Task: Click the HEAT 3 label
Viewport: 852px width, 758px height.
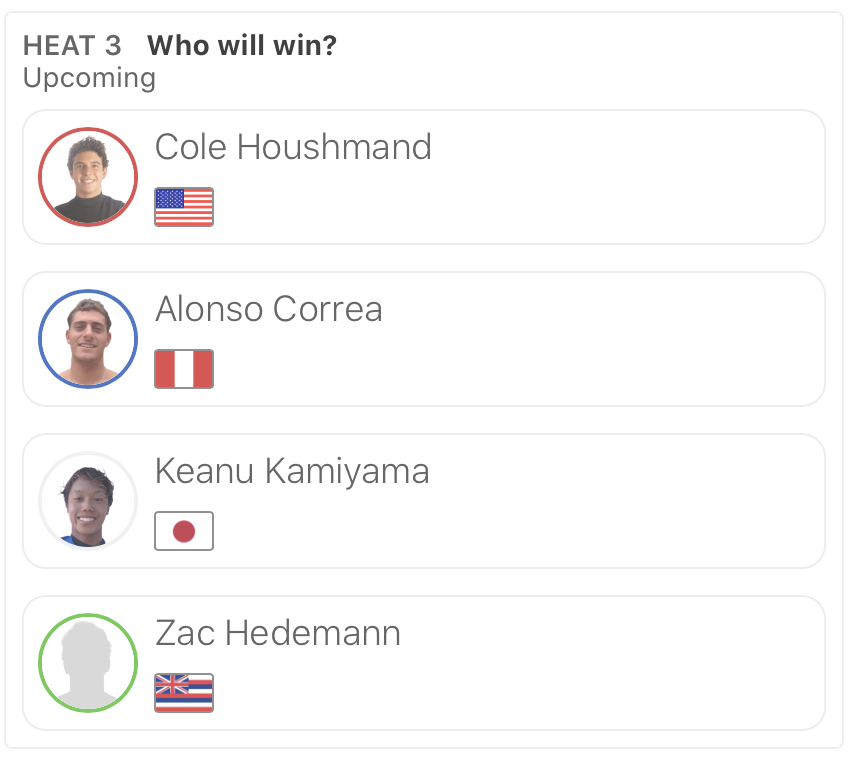Action: pos(72,46)
